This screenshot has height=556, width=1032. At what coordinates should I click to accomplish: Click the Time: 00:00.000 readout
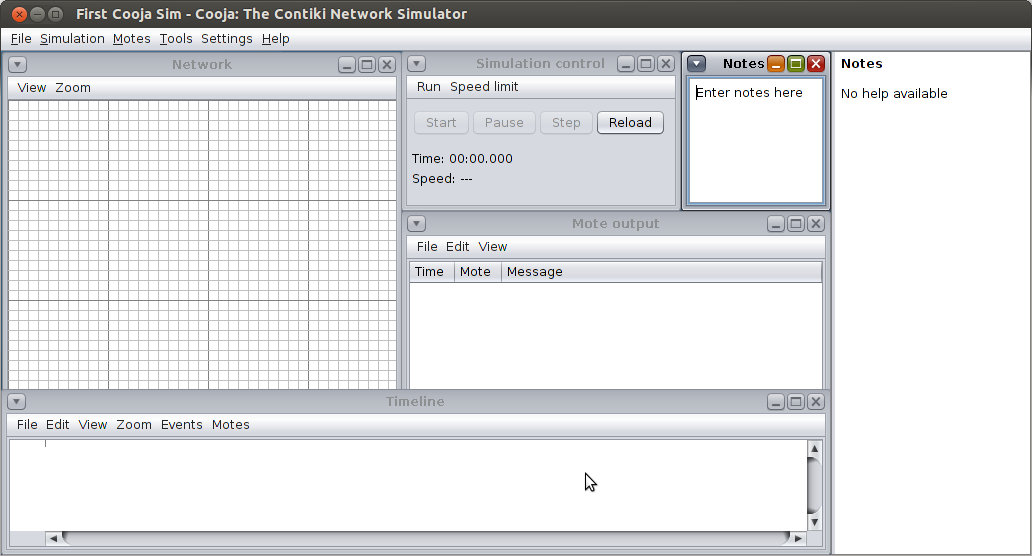(x=462, y=159)
